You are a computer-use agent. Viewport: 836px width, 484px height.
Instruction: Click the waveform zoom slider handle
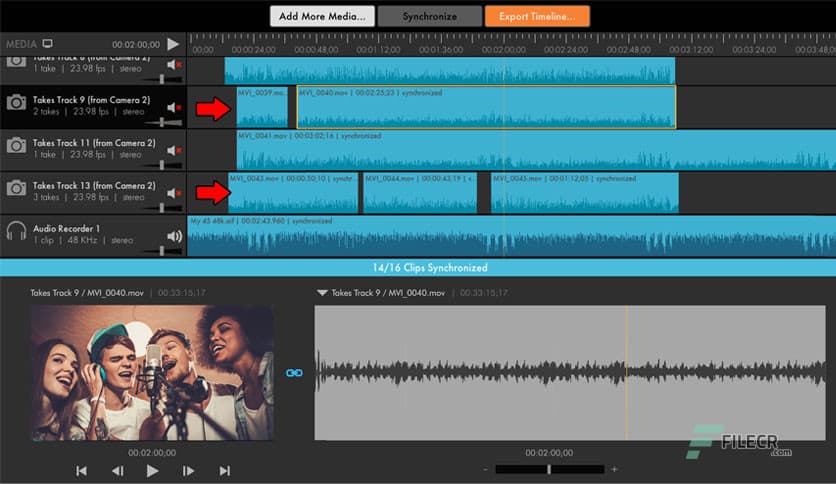click(548, 469)
